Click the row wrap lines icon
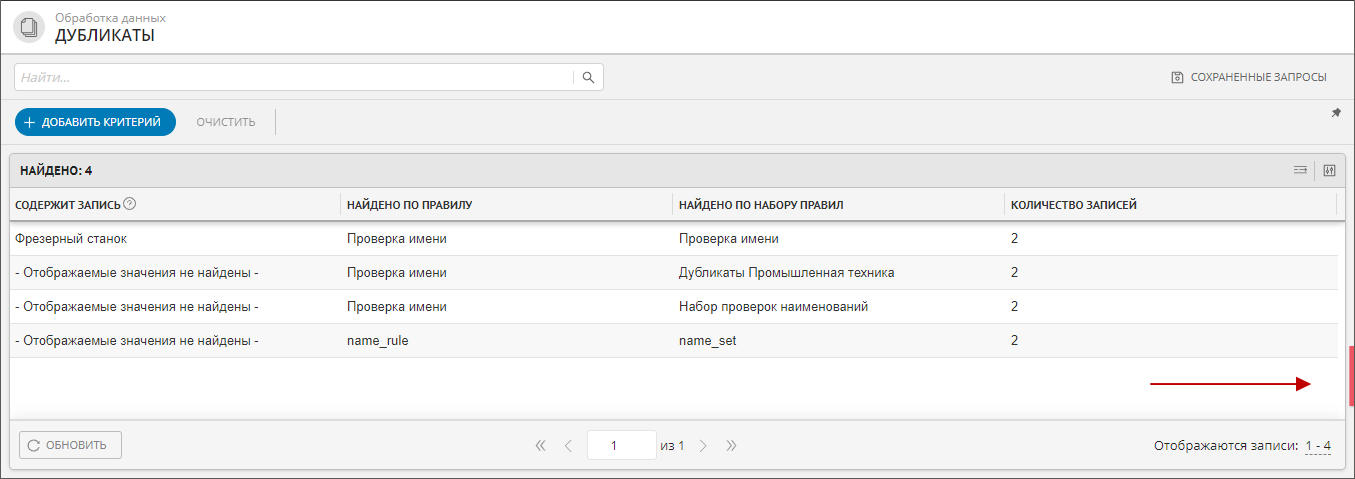The image size is (1355, 479). [x=1300, y=170]
